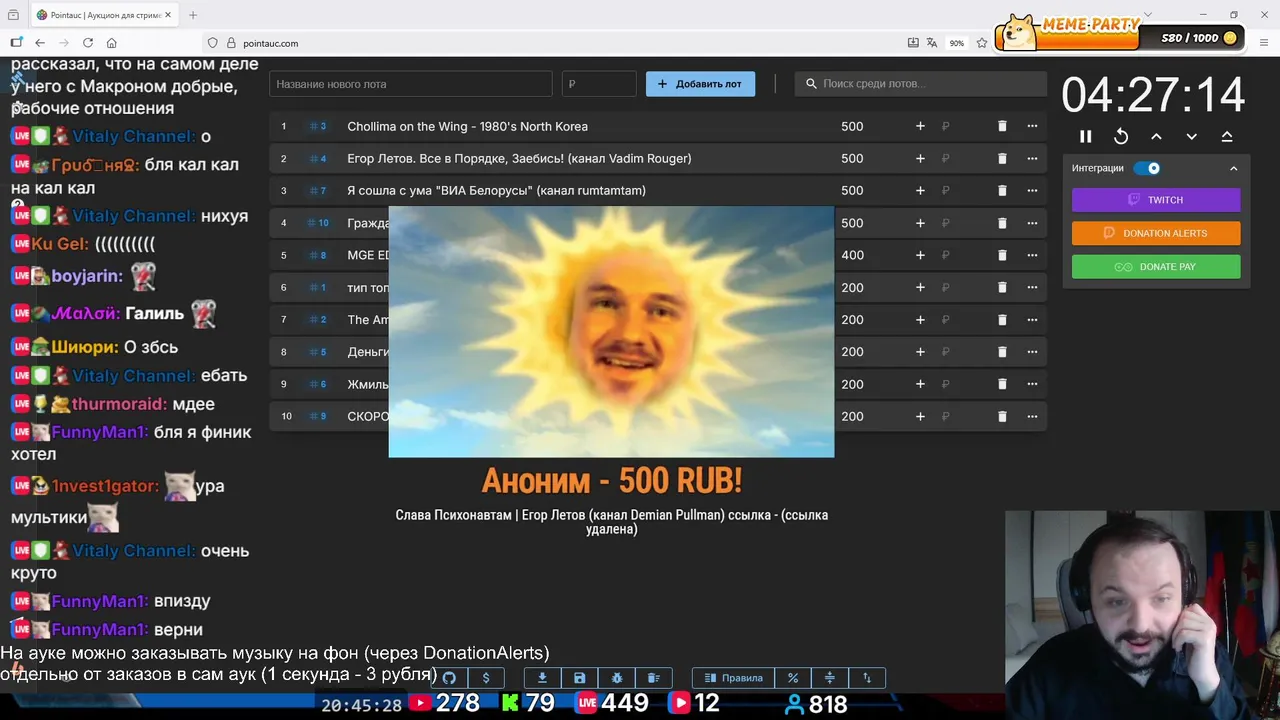Delete lot row 5 priced 400

tap(1002, 255)
